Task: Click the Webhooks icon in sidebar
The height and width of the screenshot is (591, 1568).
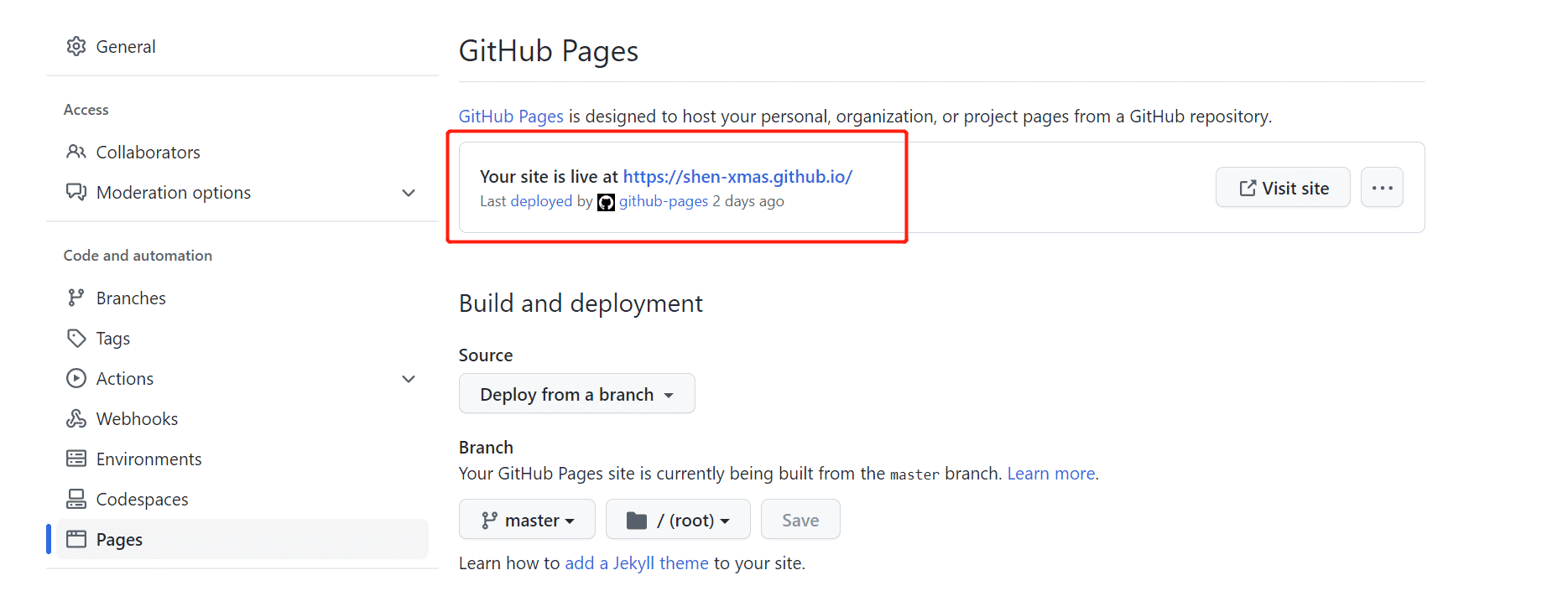Action: click(x=76, y=418)
